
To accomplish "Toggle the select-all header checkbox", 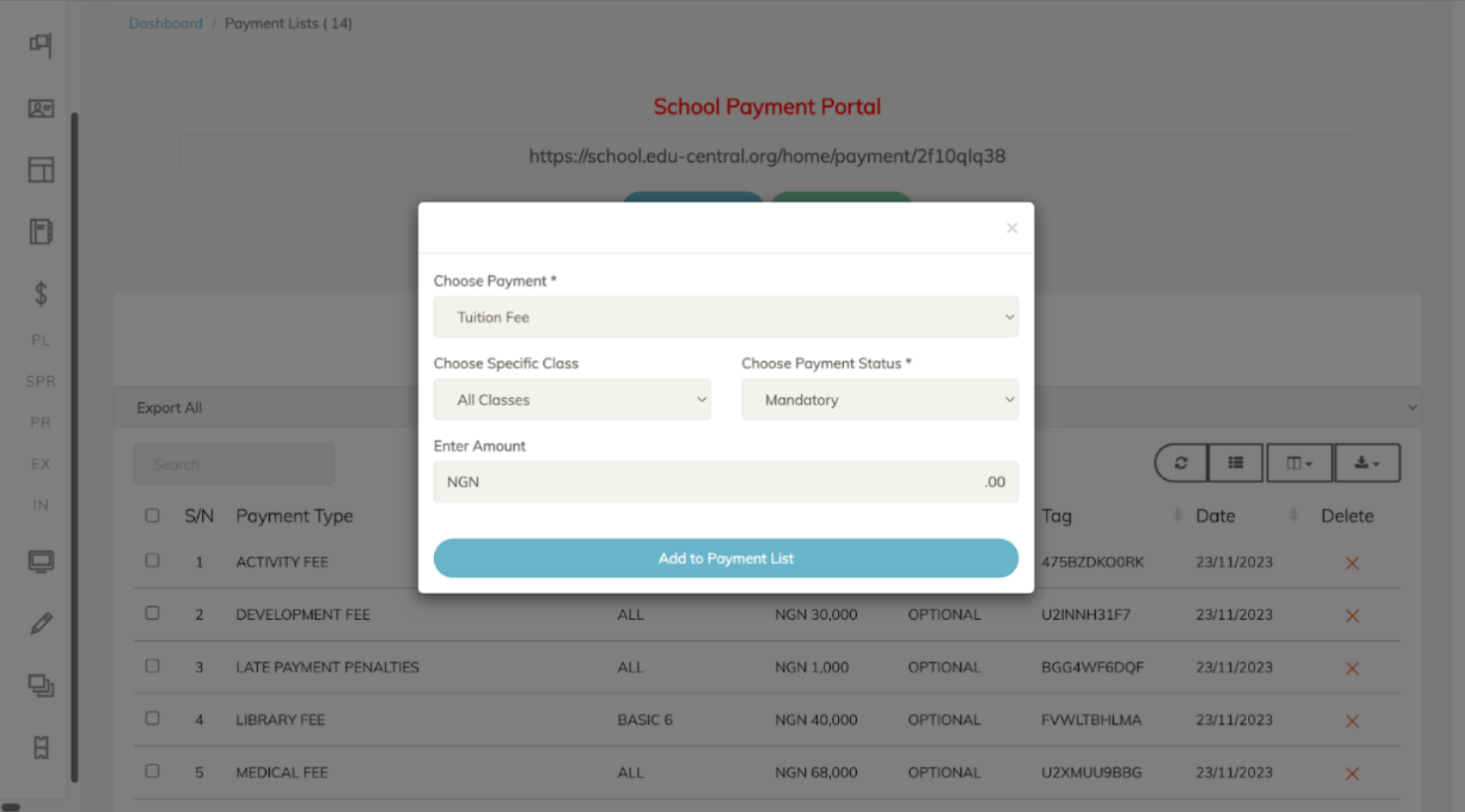I will tap(152, 515).
